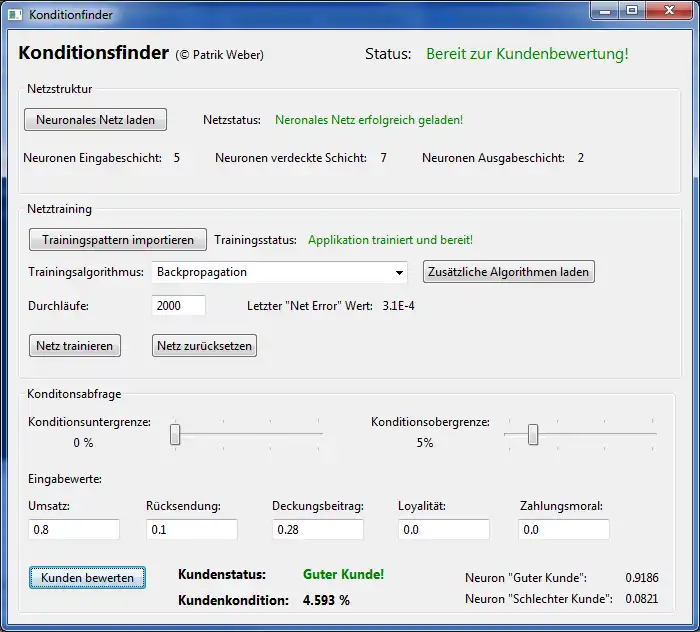
Task: Click the Konditionsfinder bold heading
Action: click(94, 53)
